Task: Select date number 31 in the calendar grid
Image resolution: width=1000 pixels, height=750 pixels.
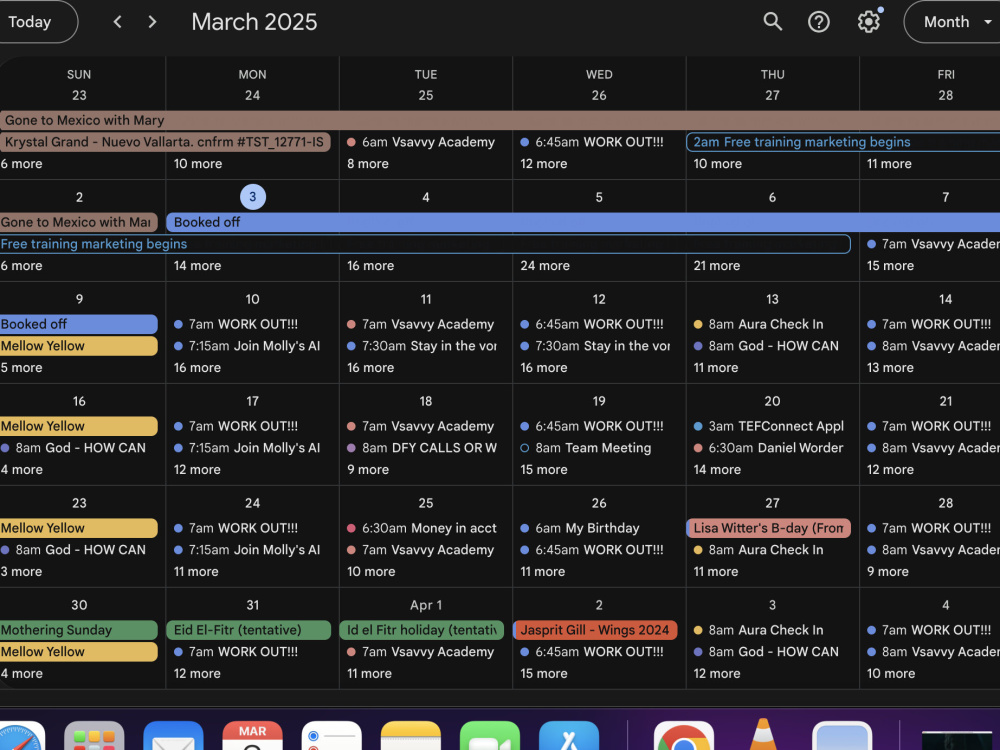Action: (x=253, y=605)
